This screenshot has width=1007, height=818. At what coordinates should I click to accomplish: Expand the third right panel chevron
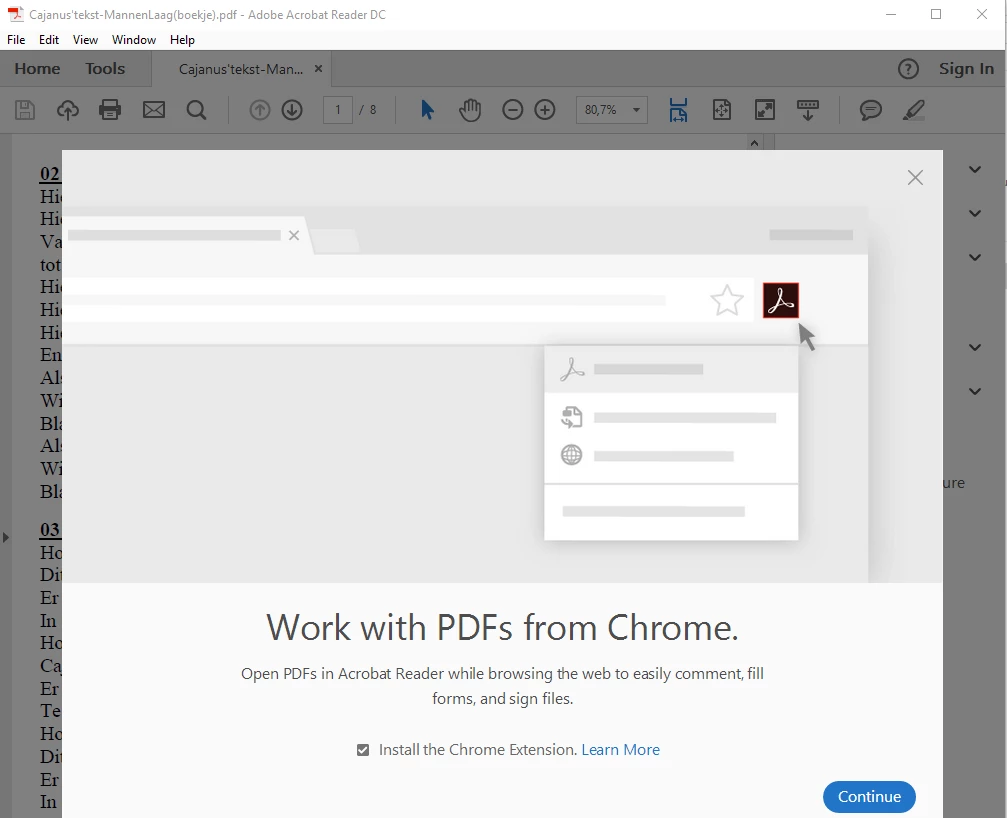975,257
